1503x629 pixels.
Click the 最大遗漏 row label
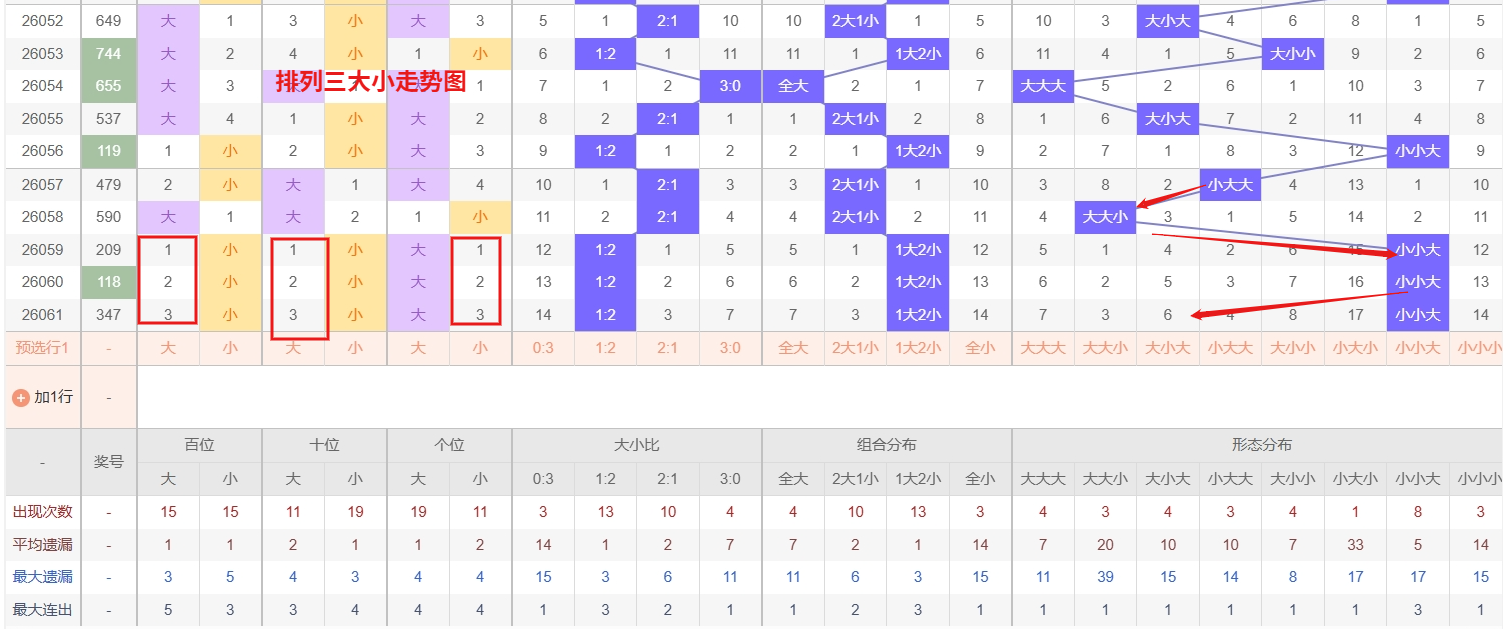tap(41, 578)
